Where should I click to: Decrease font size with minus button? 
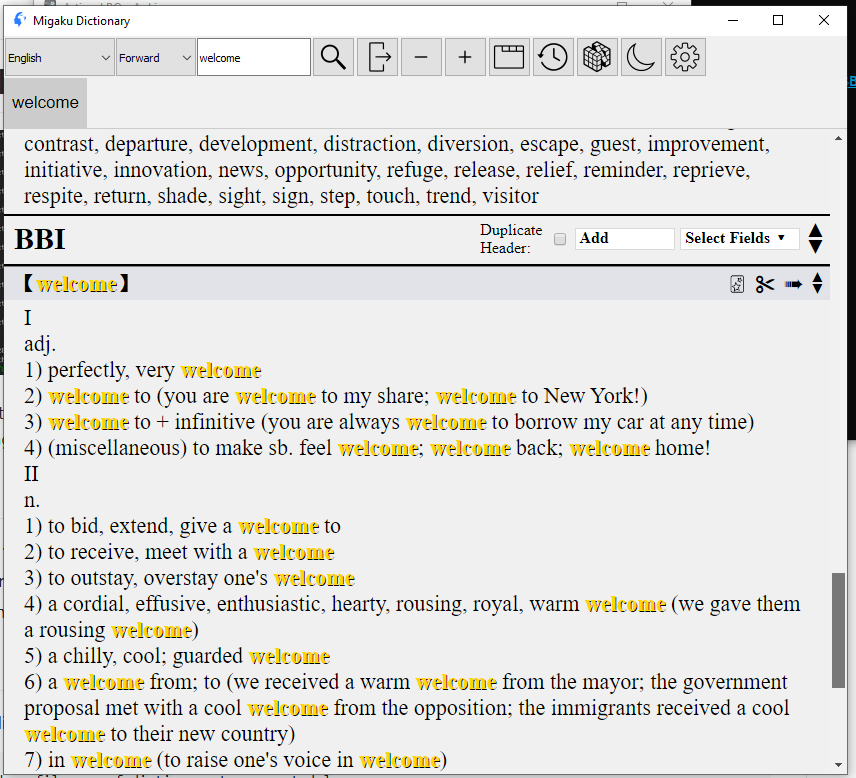421,57
